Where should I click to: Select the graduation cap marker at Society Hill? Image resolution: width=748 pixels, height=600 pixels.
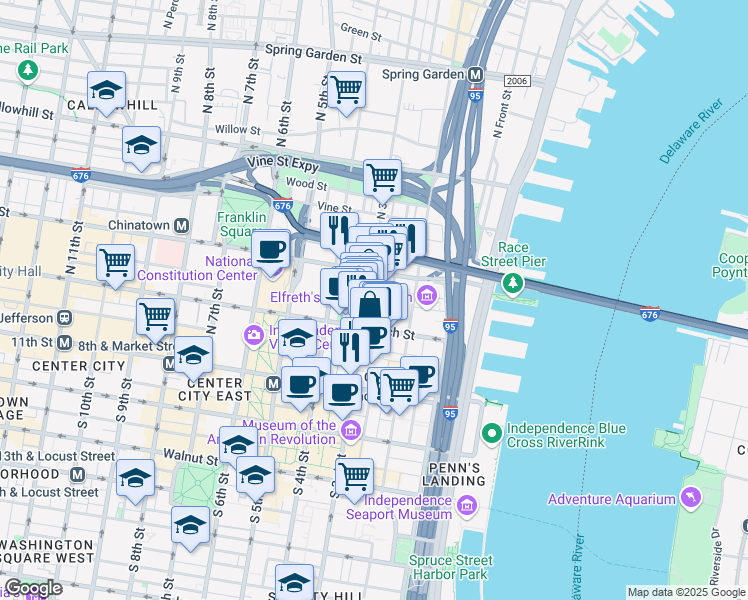coord(294,582)
